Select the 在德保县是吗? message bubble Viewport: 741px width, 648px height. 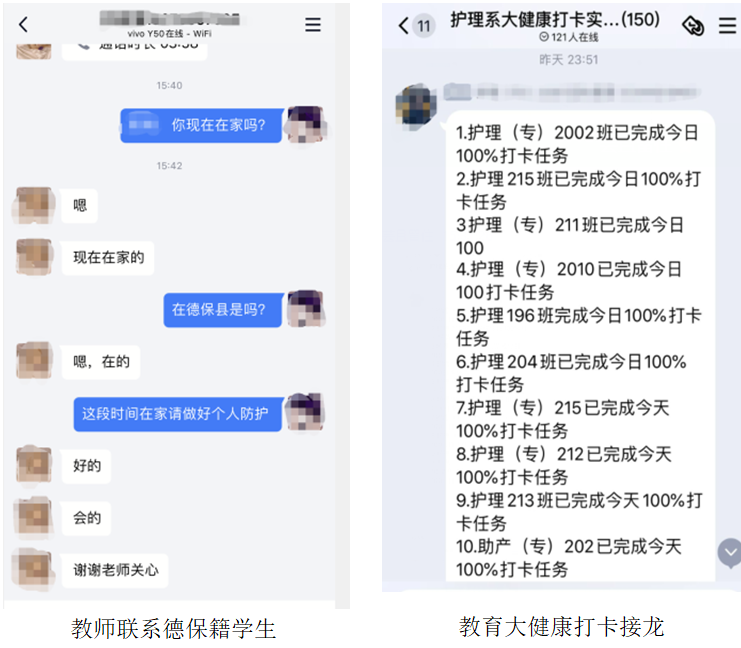coord(223,310)
